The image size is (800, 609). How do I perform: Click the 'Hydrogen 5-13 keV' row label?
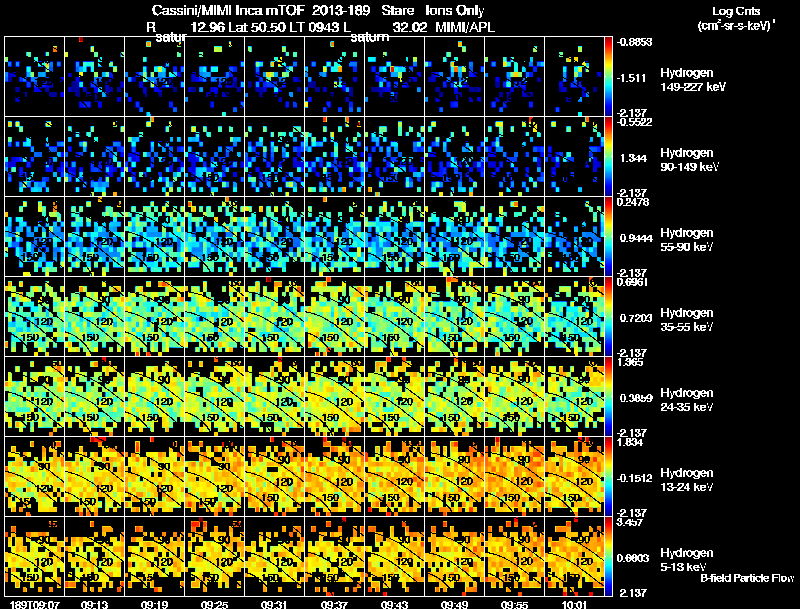(687, 560)
